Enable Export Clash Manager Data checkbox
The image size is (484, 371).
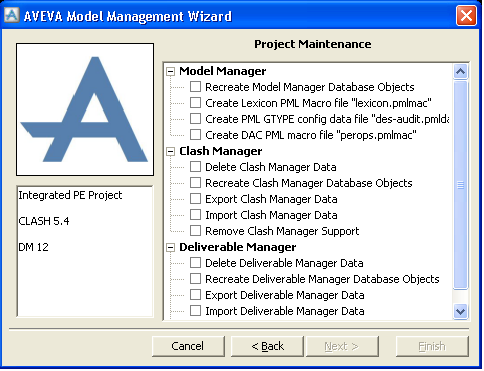pos(195,199)
